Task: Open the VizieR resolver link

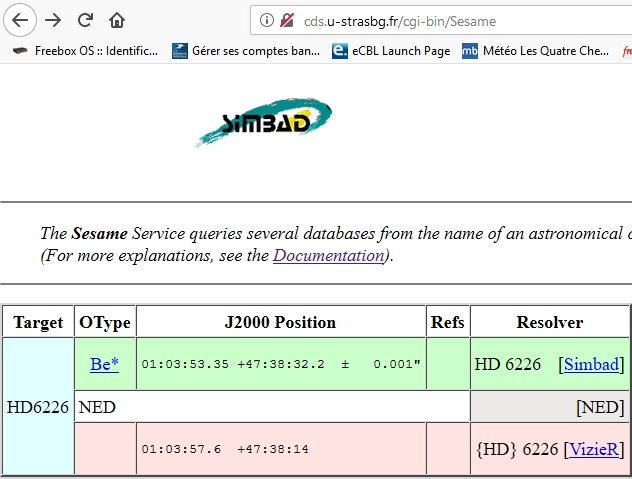Action: click(x=594, y=449)
